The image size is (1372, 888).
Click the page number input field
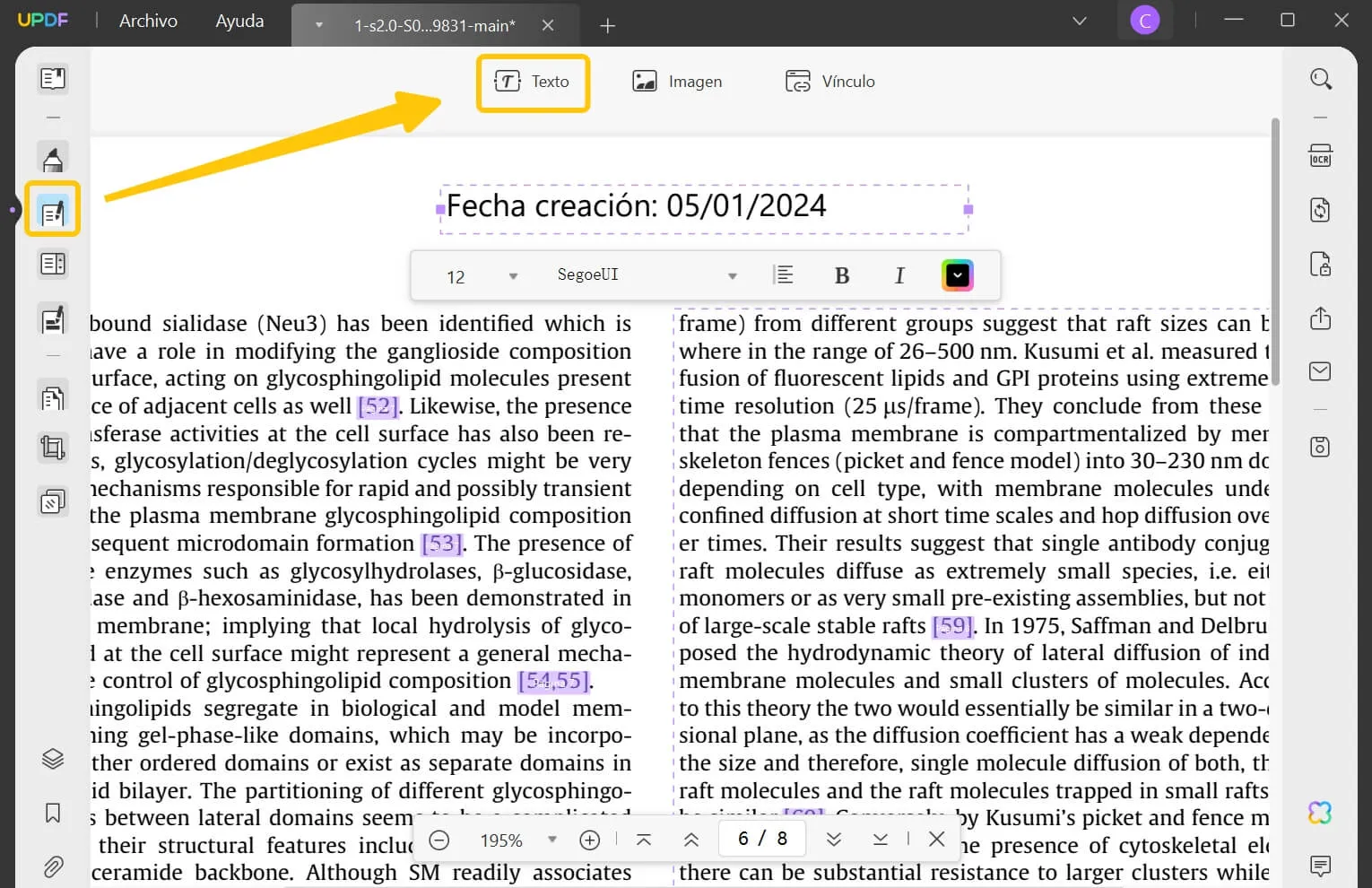click(x=762, y=839)
